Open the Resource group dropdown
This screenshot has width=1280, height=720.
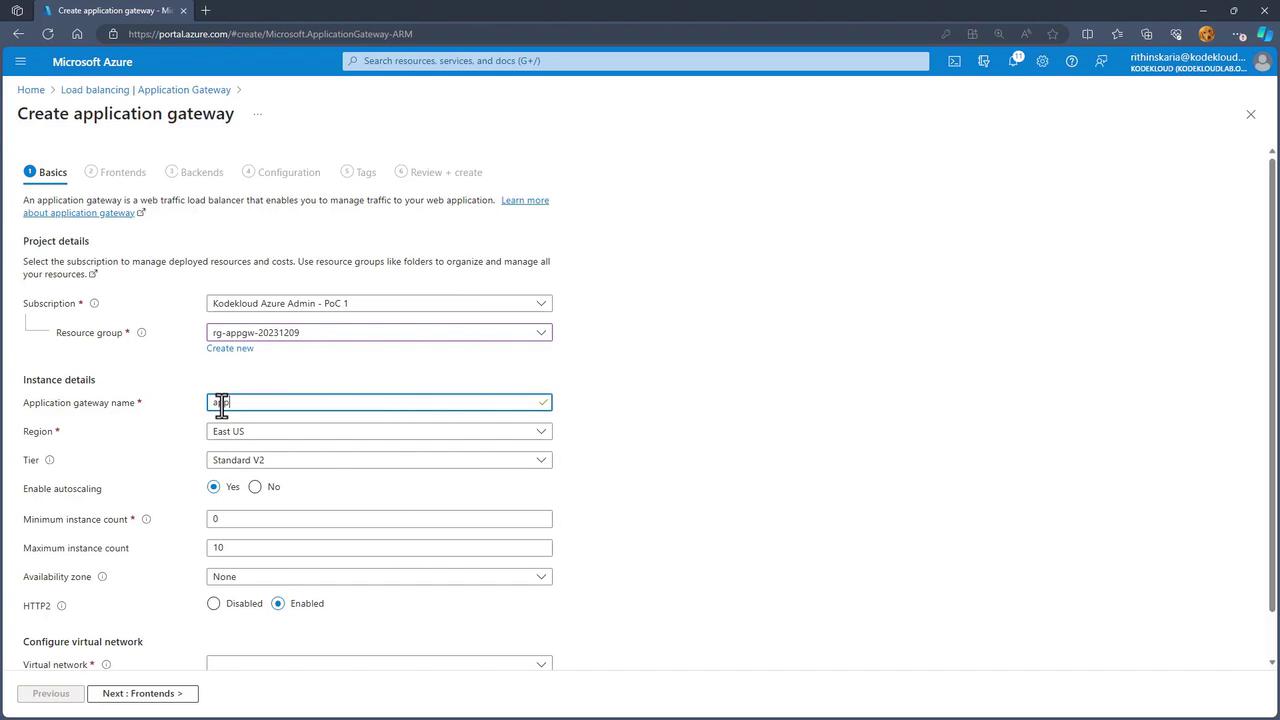click(379, 333)
